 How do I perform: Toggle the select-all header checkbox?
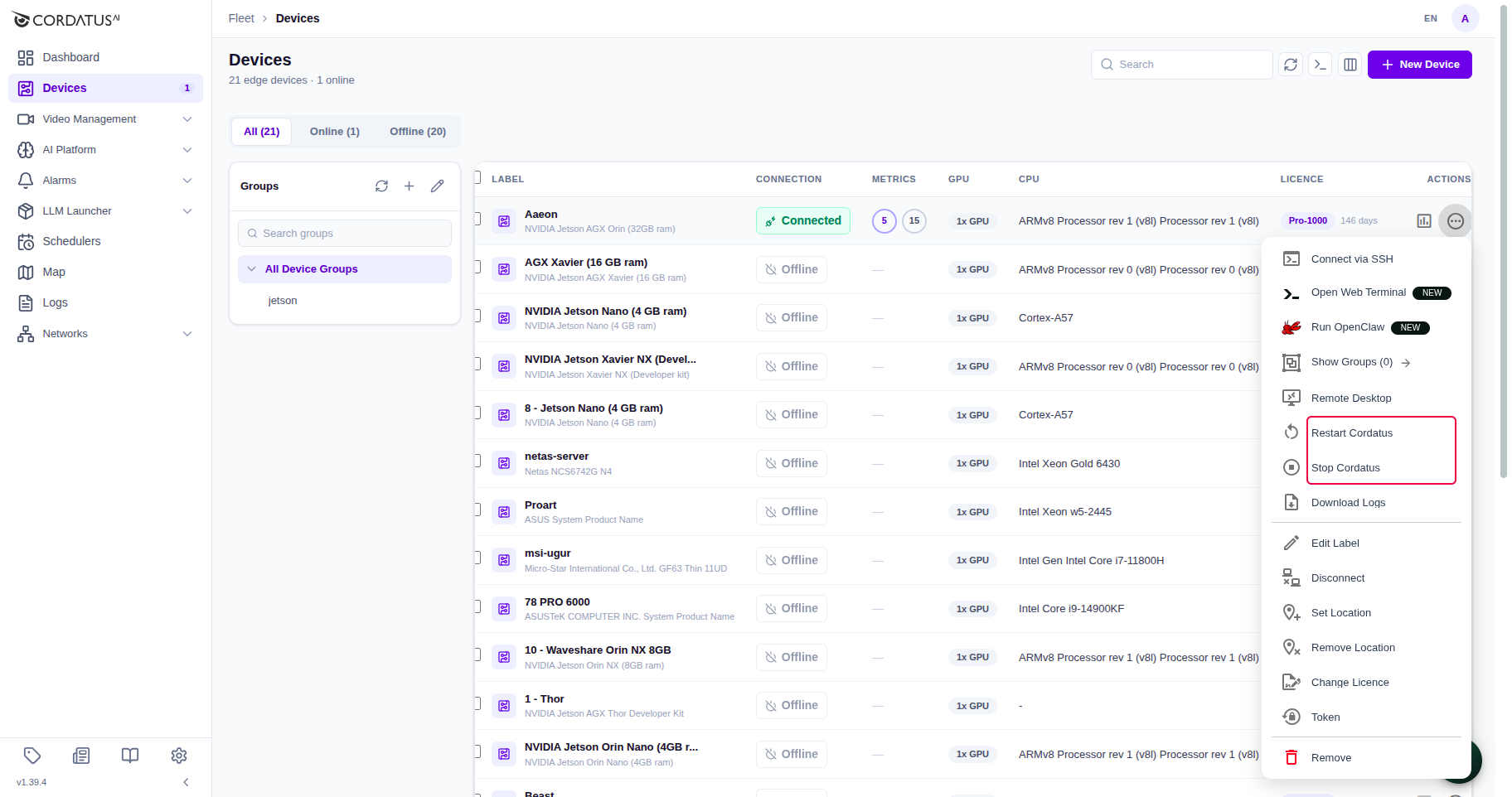pyautogui.click(x=477, y=177)
